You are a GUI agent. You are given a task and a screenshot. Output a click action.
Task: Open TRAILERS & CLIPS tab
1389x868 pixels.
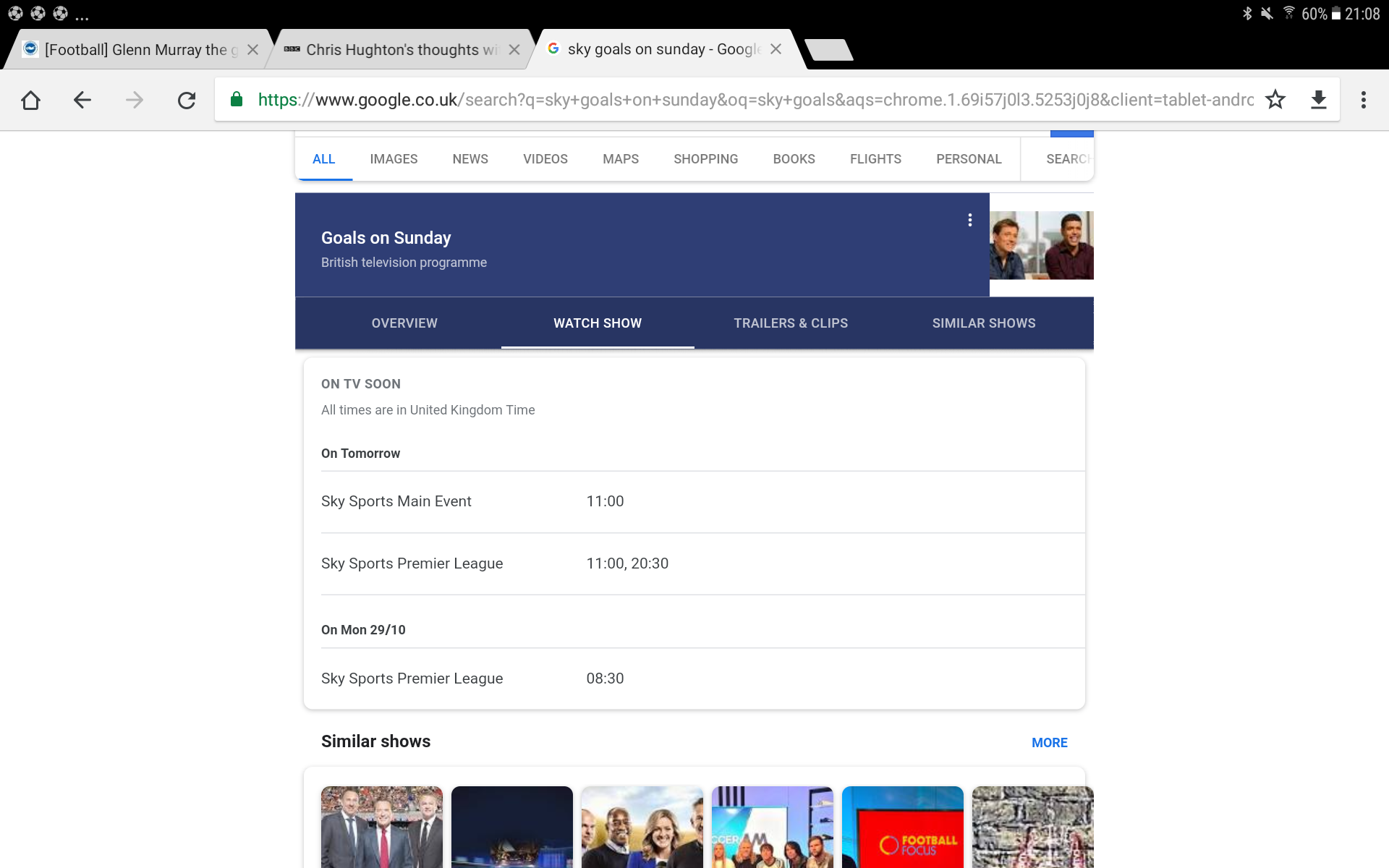coord(791,323)
